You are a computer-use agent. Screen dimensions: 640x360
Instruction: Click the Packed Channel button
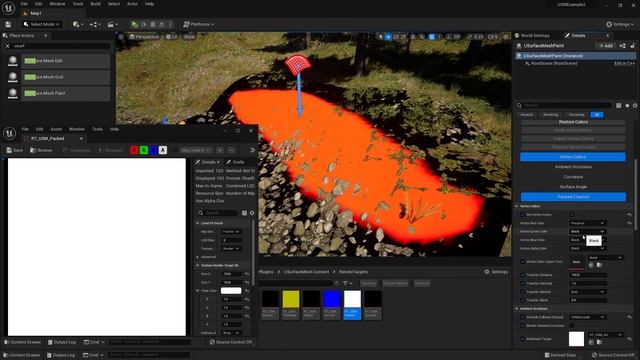click(x=573, y=197)
